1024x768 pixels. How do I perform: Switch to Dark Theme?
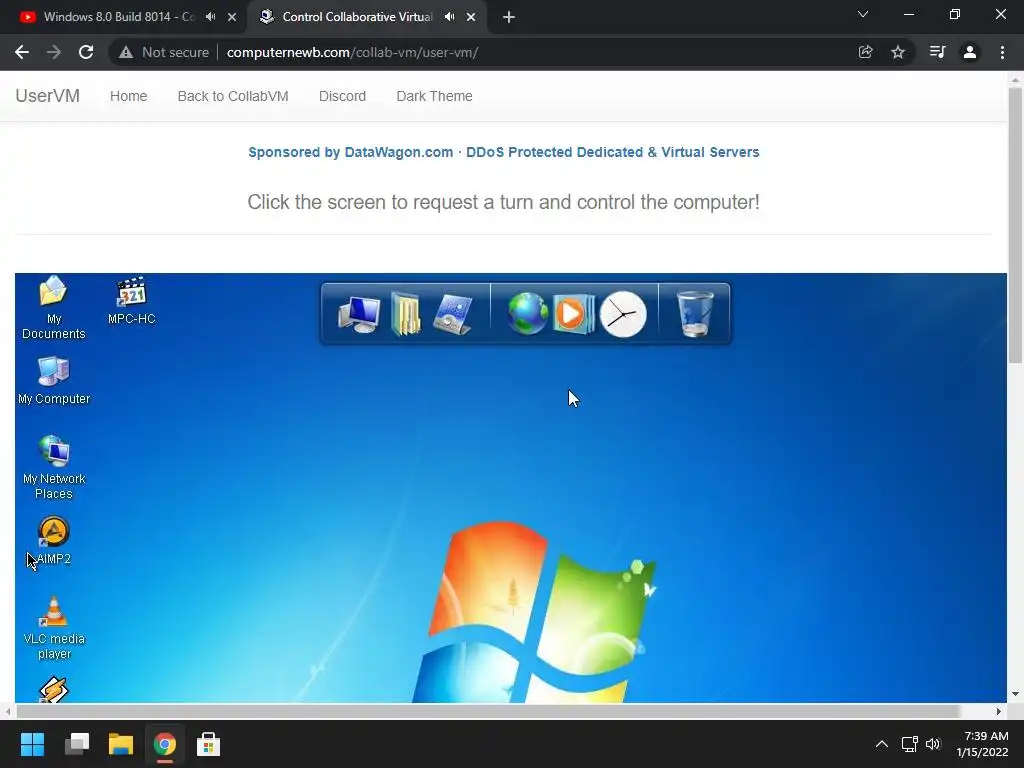(x=434, y=96)
